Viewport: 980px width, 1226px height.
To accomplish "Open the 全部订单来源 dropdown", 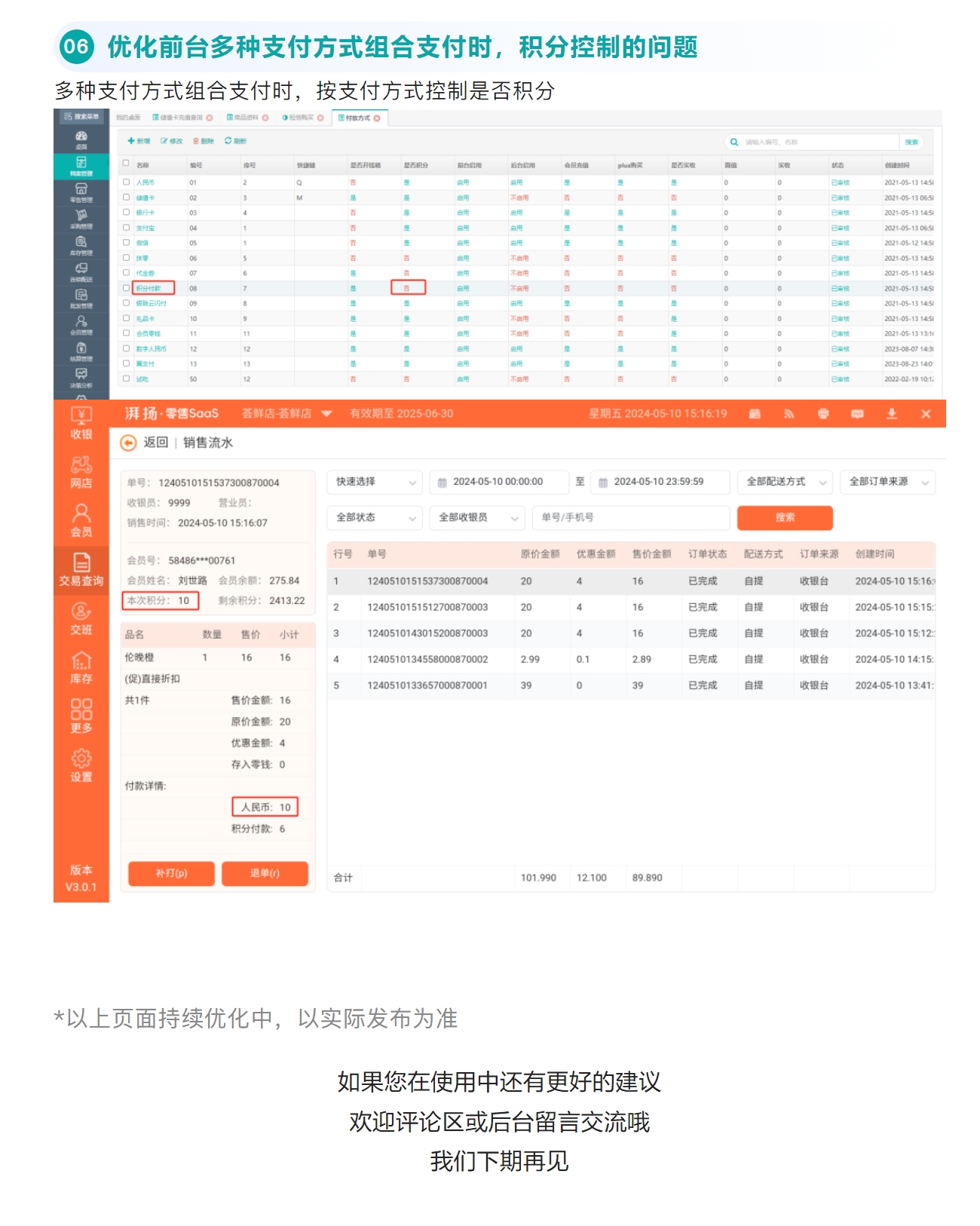I will (x=887, y=482).
